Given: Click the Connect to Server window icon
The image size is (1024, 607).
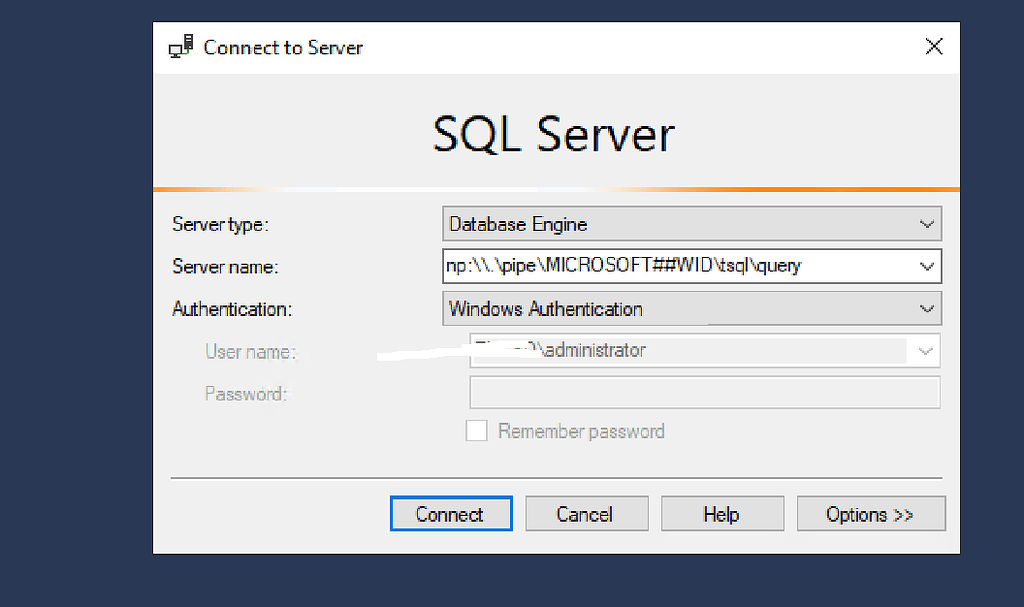Looking at the screenshot, I should [x=180, y=47].
